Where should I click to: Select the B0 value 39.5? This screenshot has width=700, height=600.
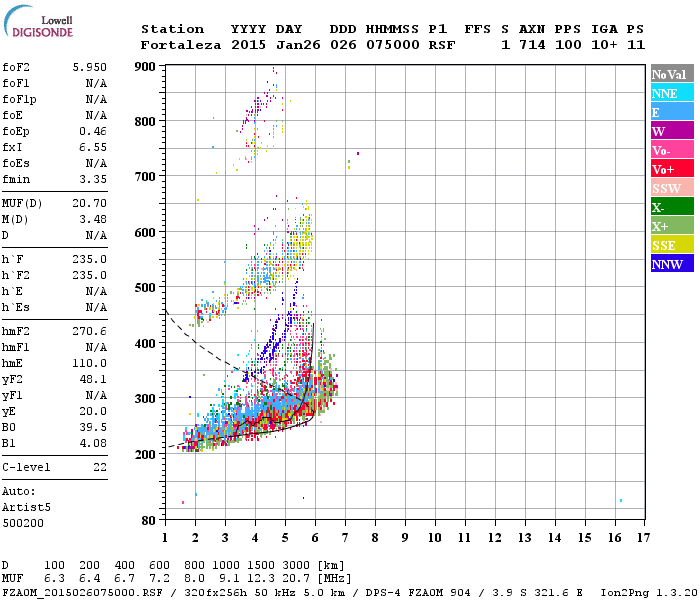click(93, 427)
